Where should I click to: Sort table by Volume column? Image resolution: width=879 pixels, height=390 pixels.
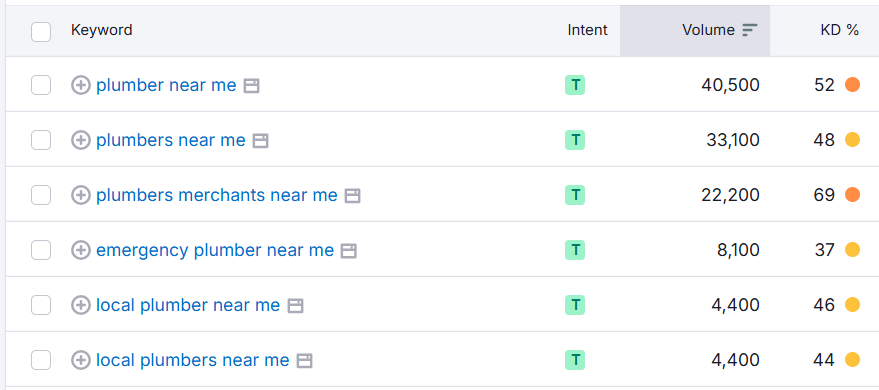click(x=708, y=30)
